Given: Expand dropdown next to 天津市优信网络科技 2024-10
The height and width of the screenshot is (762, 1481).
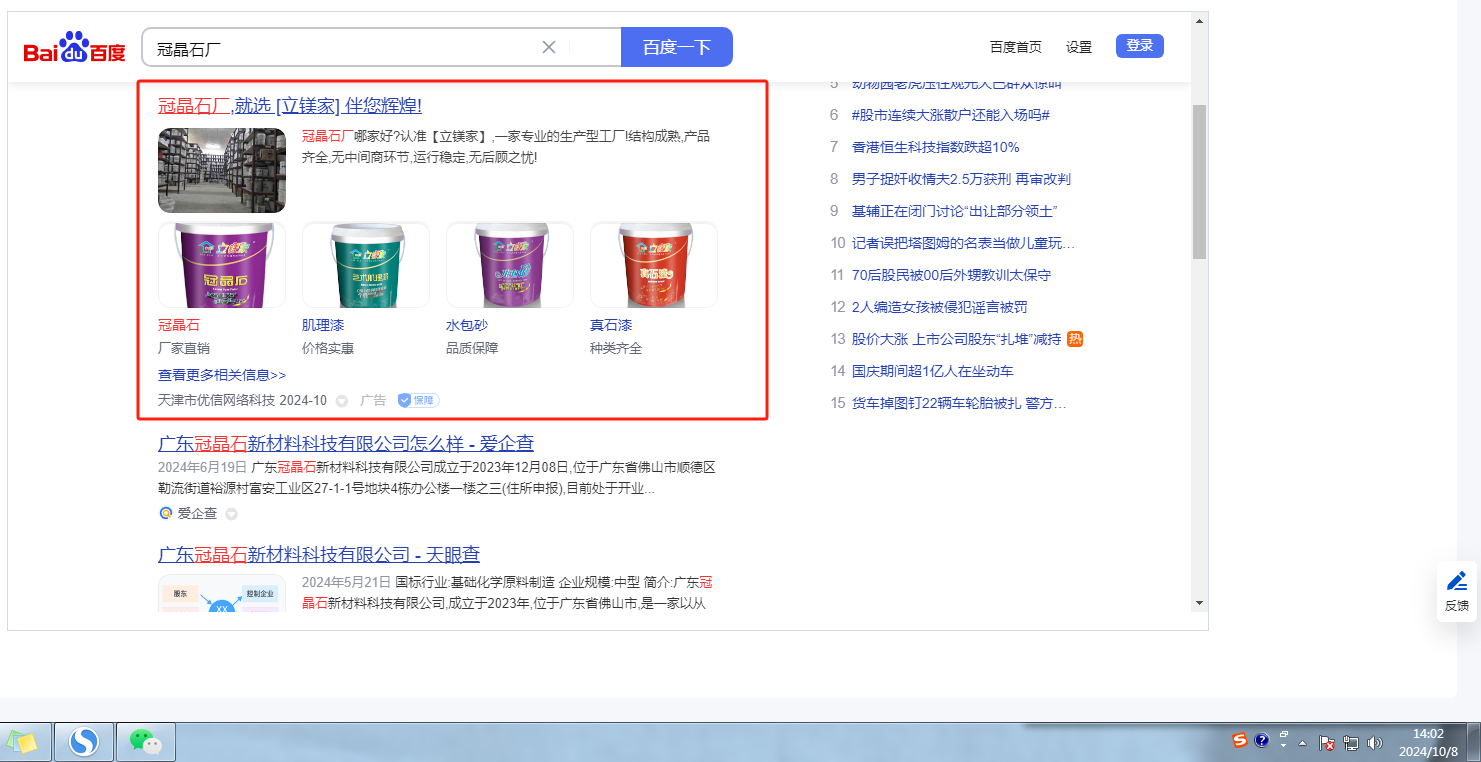Looking at the screenshot, I should tap(341, 401).
